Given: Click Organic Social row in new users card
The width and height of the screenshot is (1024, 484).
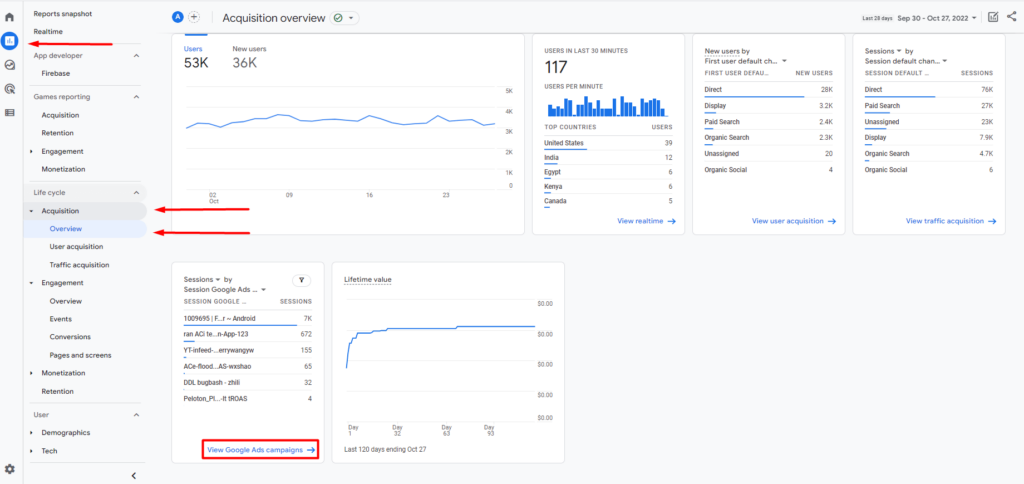Looking at the screenshot, I should [768, 170].
